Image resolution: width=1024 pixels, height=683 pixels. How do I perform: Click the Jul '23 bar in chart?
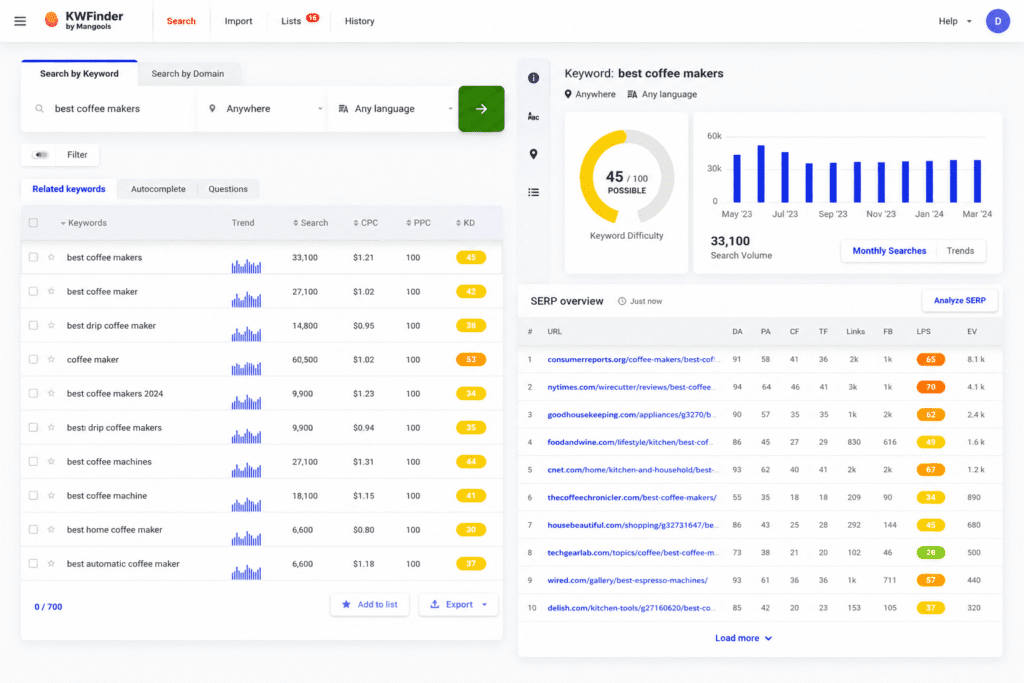click(x=785, y=176)
